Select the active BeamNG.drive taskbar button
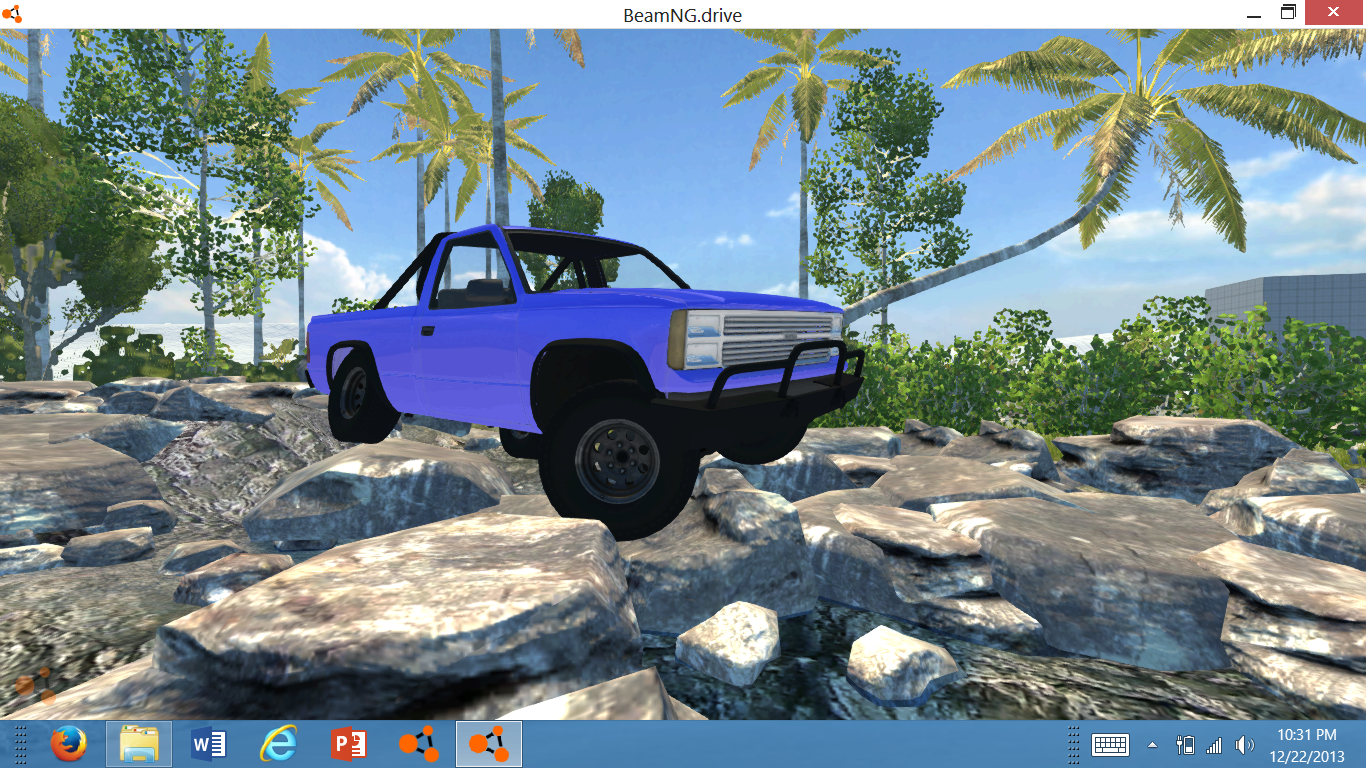Viewport: 1366px width, 768px height. [489, 744]
